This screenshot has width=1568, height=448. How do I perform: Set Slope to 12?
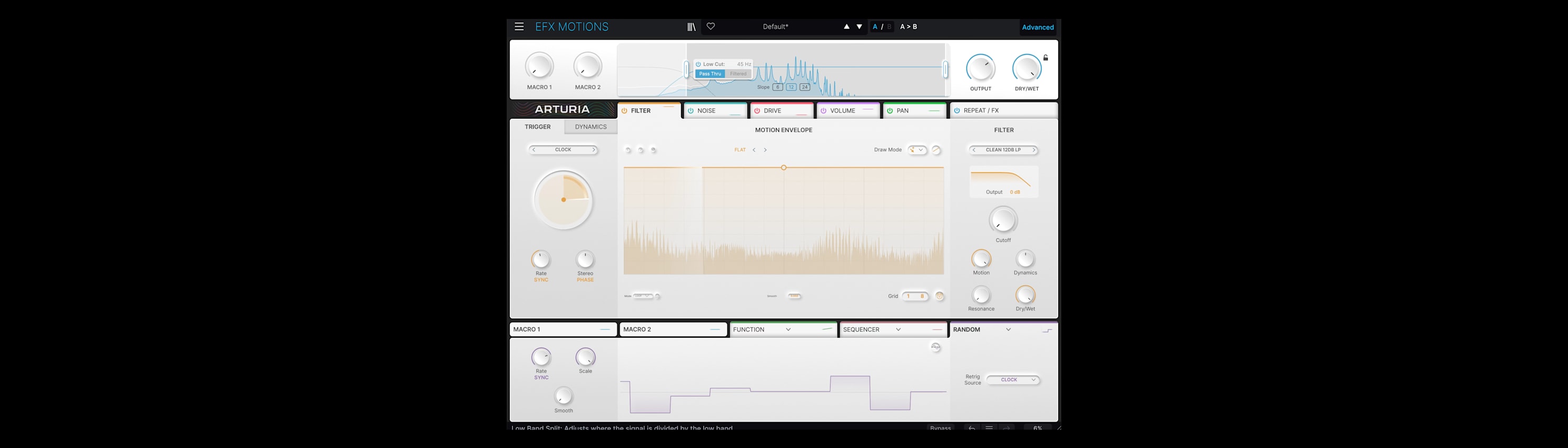(x=791, y=87)
